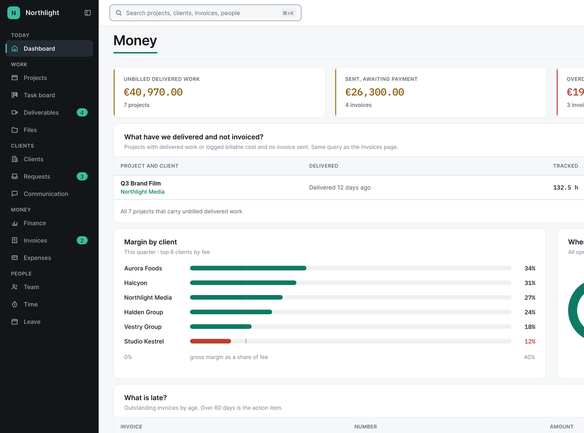Click the Files folder icon
This screenshot has width=584, height=433.
[x=15, y=130]
